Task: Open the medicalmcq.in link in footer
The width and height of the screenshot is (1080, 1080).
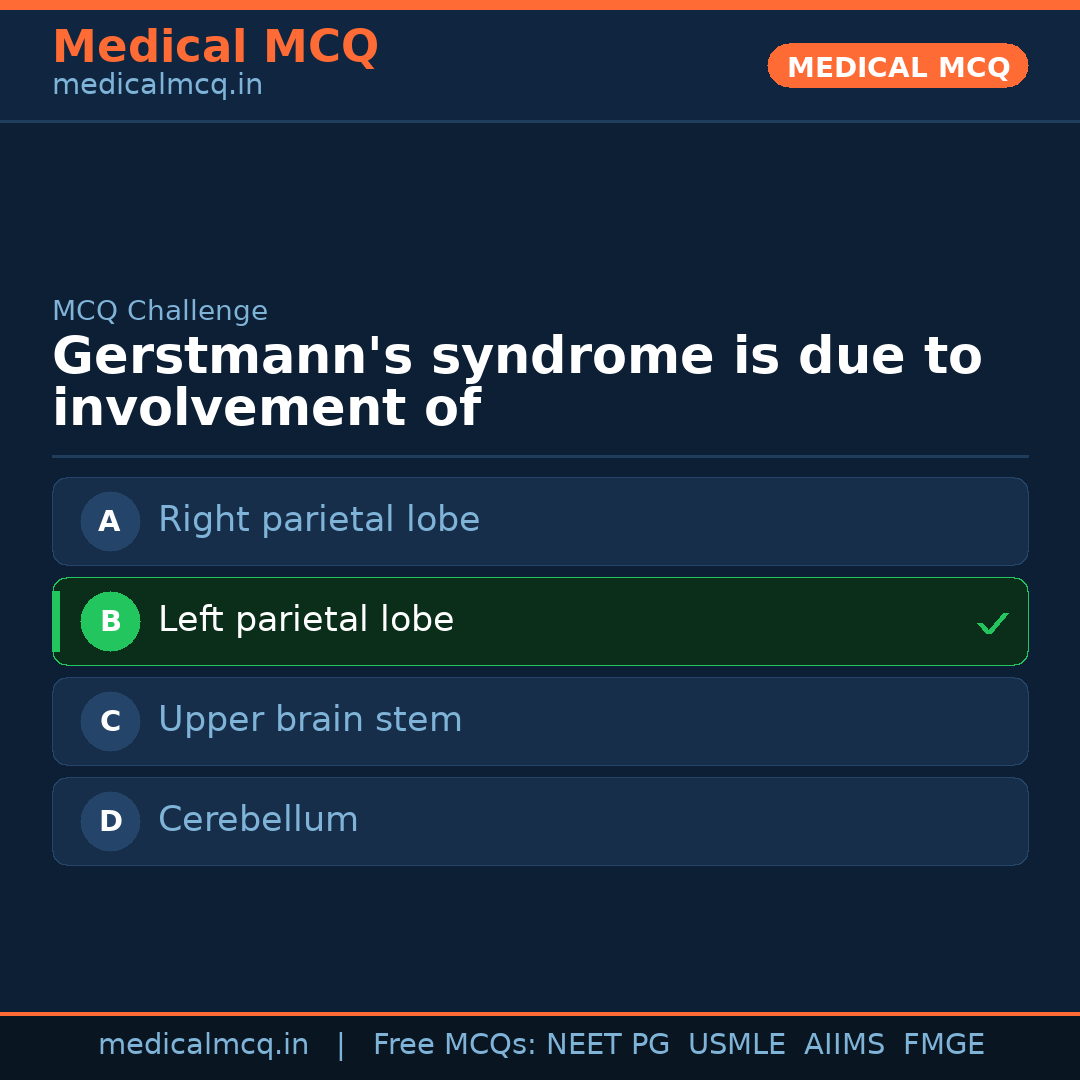Action: 203,1045
